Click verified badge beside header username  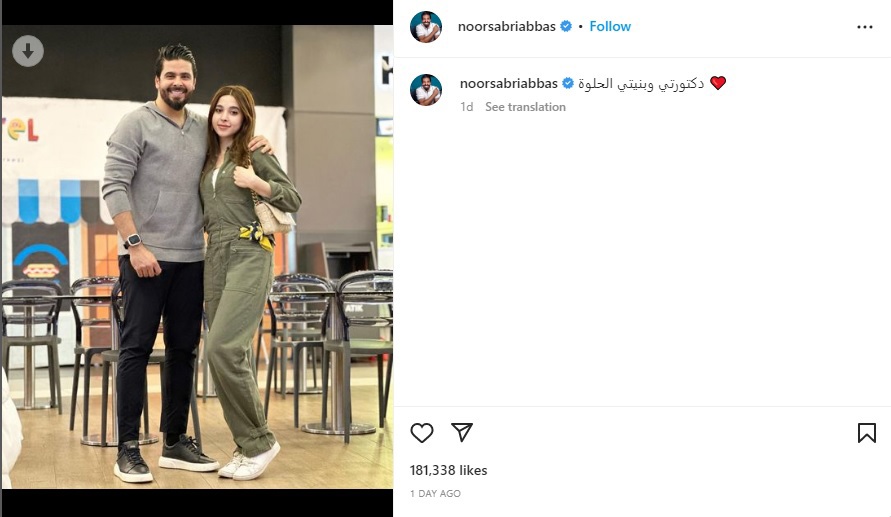(566, 26)
